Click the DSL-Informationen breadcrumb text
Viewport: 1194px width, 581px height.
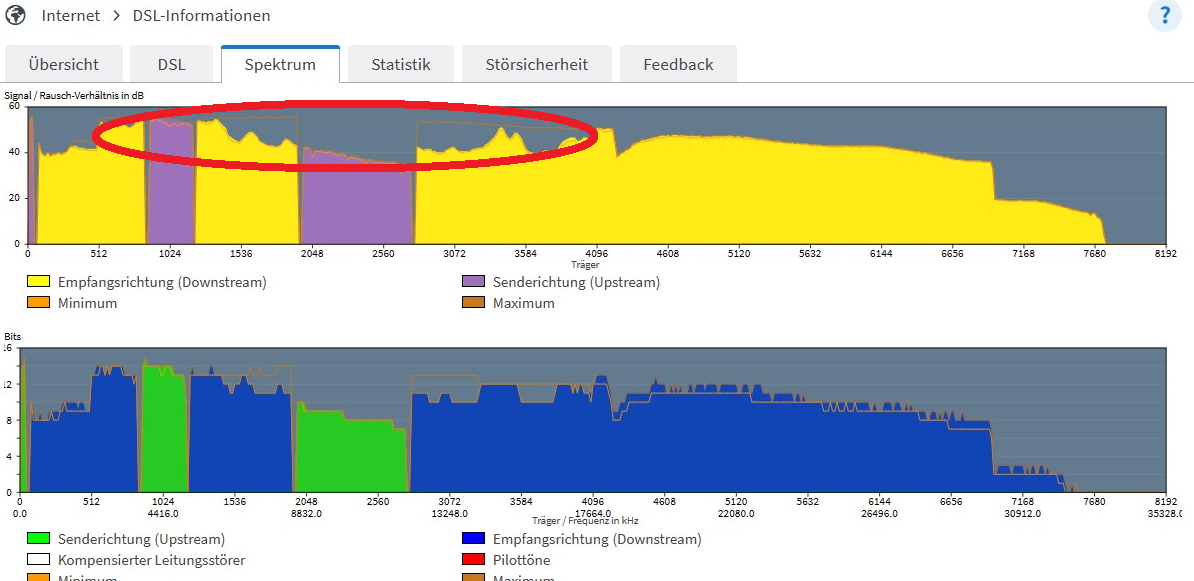pos(201,15)
